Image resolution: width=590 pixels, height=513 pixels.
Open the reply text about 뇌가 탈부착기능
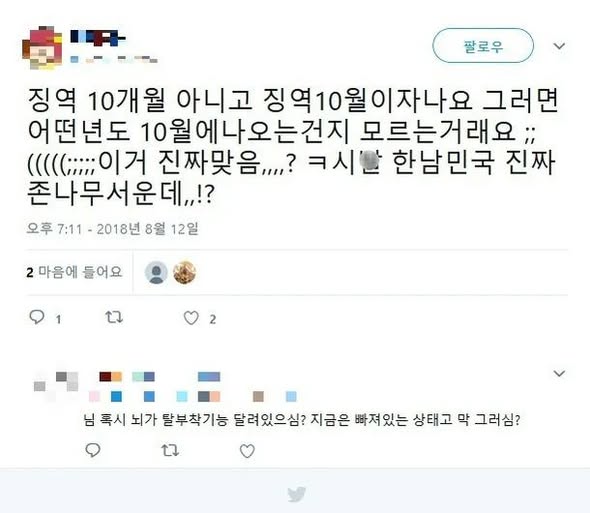coord(301,419)
